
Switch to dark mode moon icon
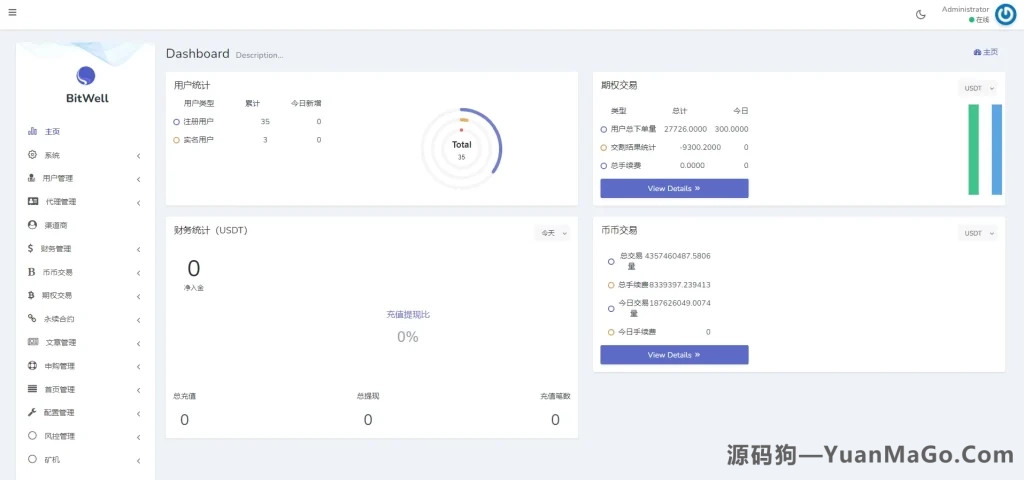coord(921,14)
